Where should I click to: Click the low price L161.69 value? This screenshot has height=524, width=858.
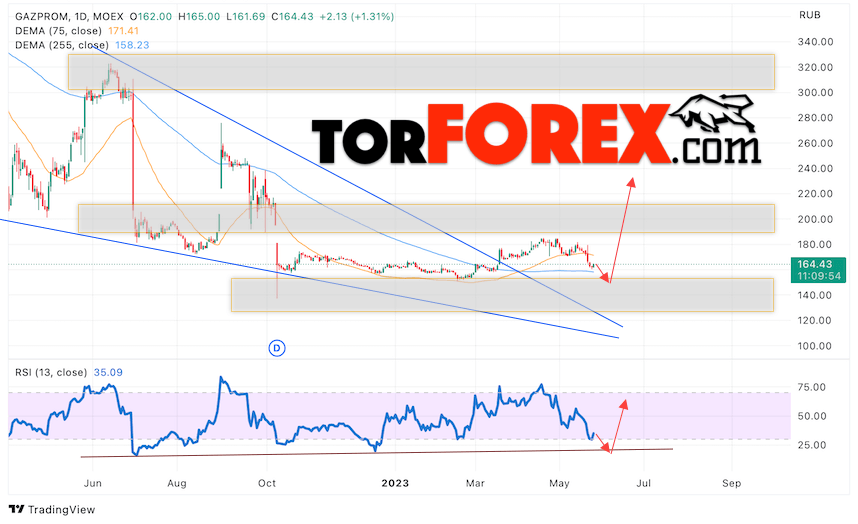click(x=246, y=16)
